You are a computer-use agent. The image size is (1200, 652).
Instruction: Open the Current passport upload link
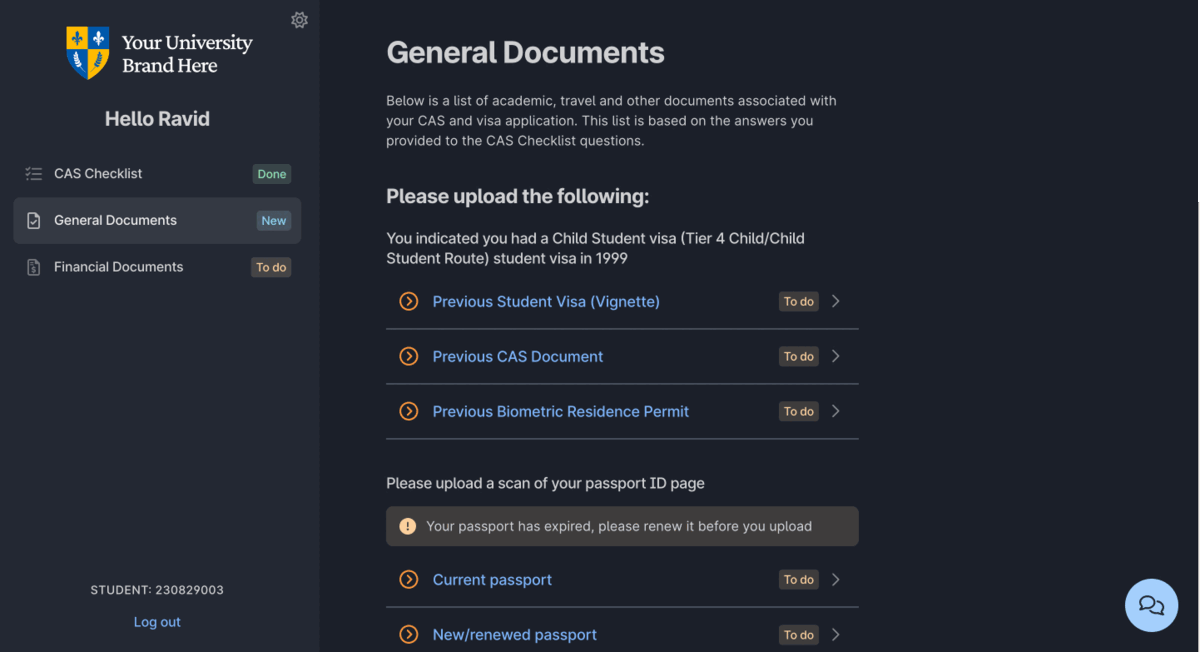[492, 579]
